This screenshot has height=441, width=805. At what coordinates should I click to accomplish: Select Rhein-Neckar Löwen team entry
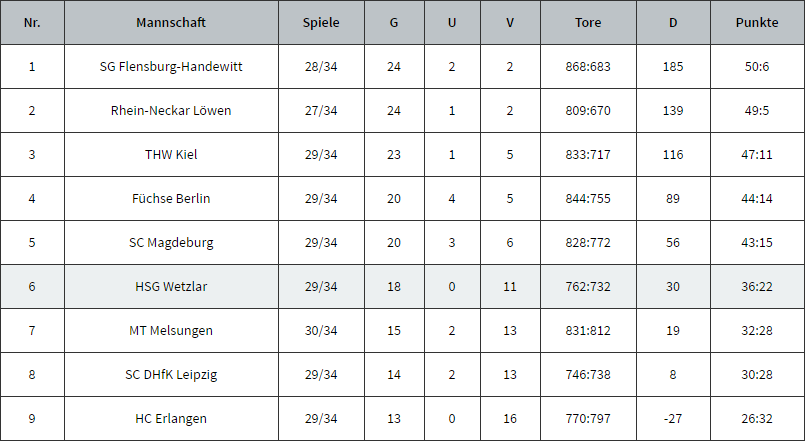[x=171, y=110]
